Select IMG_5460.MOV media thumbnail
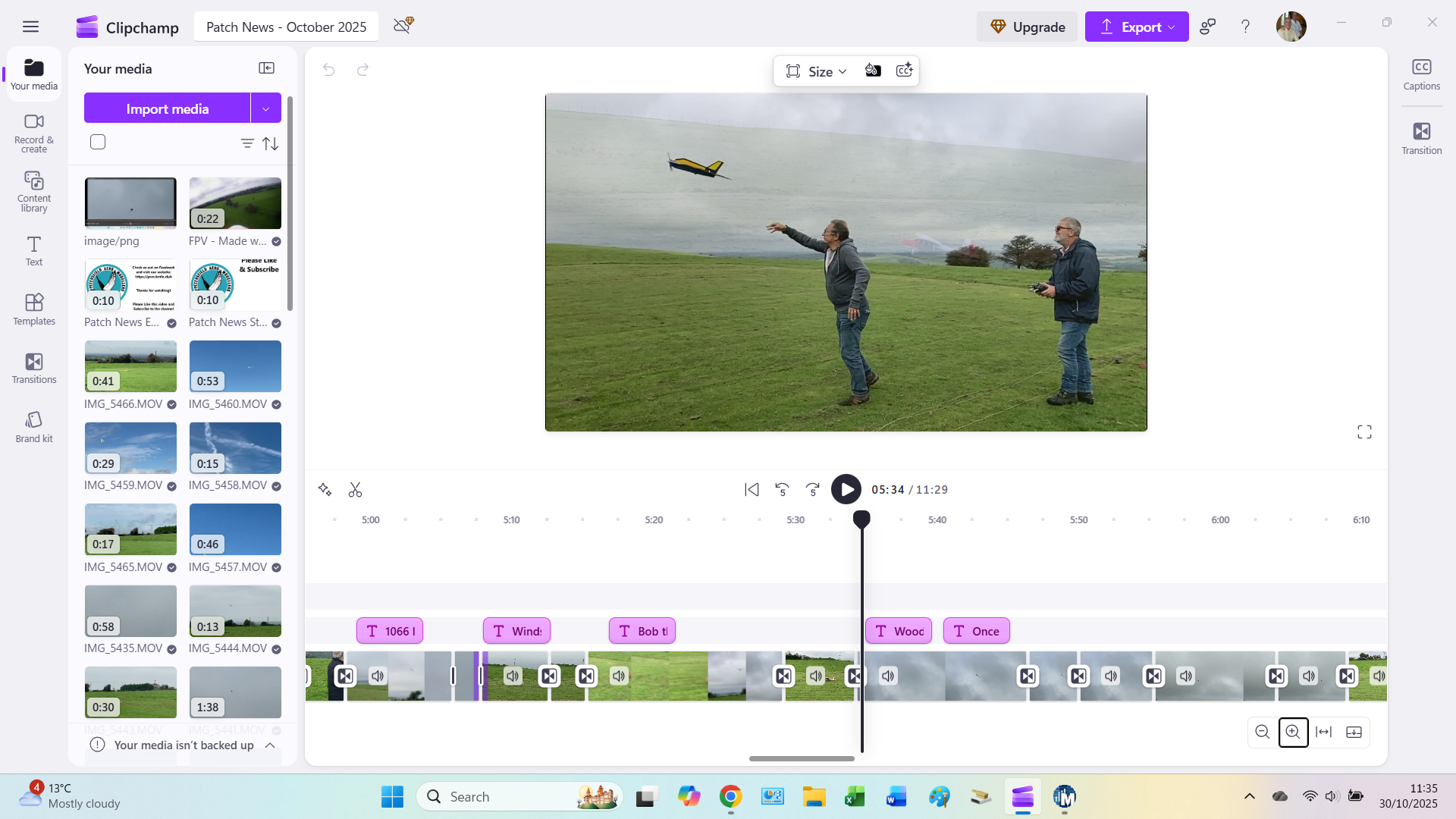The image size is (1456, 819). click(235, 367)
